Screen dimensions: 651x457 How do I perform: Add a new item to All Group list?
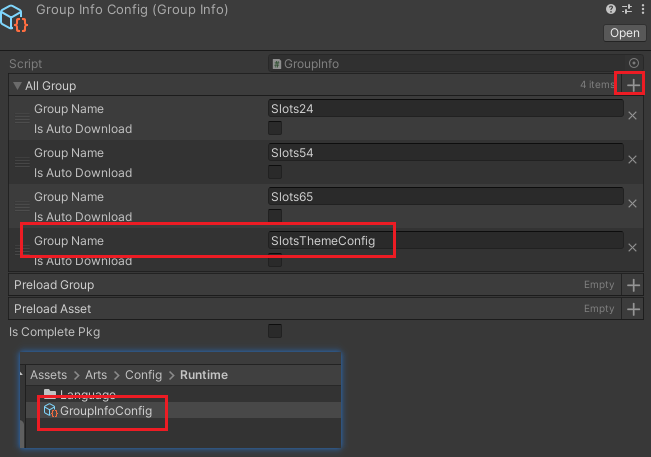point(633,86)
